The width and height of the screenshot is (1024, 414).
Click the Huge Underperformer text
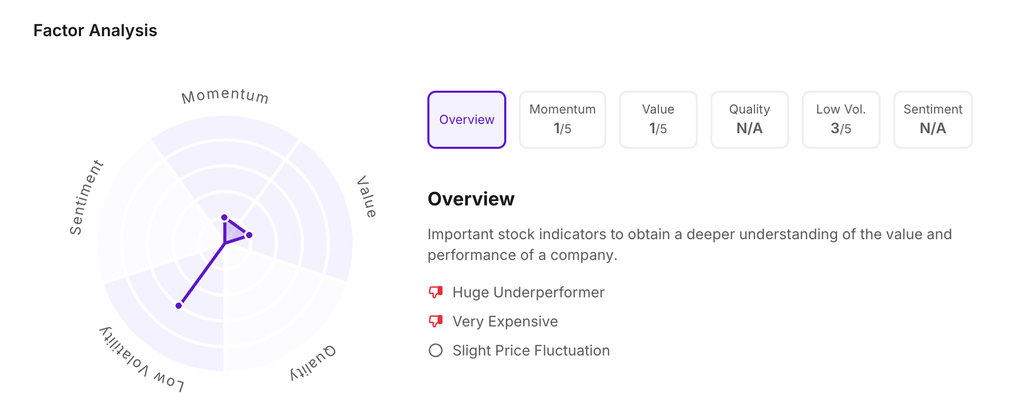pos(528,292)
